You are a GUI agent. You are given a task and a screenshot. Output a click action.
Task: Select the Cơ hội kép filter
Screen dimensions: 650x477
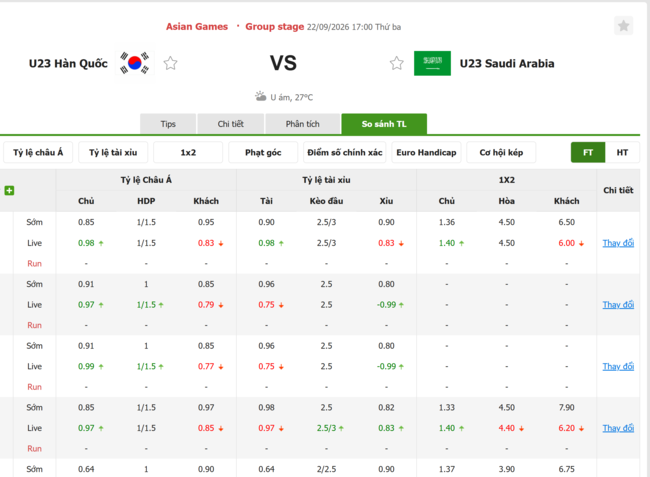(x=501, y=153)
